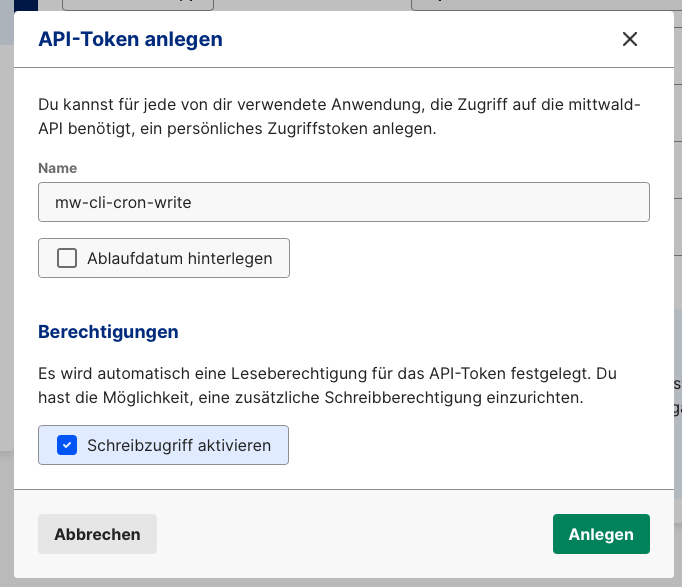
Task: Click the Name input field
Action: [400, 201]
